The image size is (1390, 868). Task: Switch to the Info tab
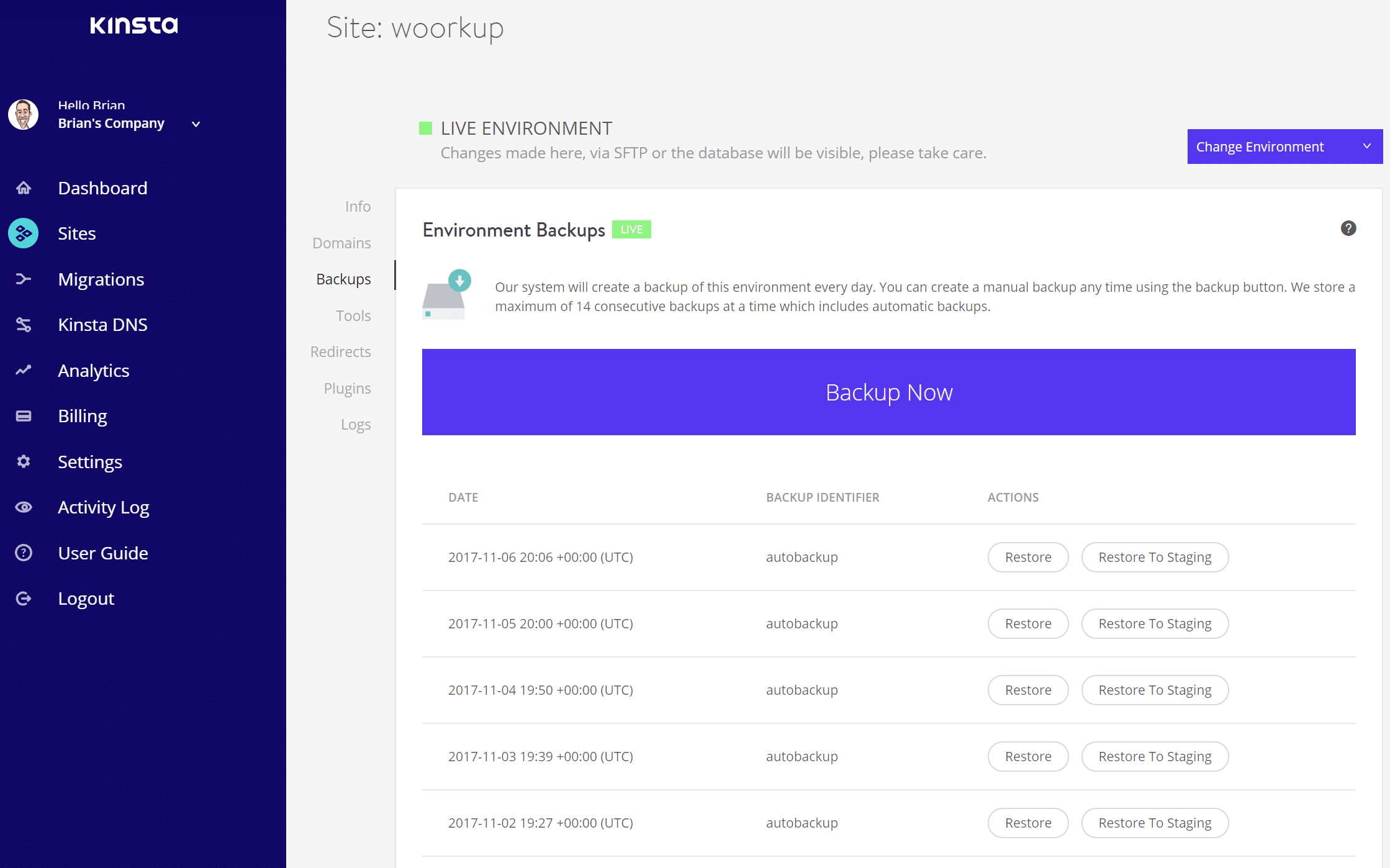(358, 206)
